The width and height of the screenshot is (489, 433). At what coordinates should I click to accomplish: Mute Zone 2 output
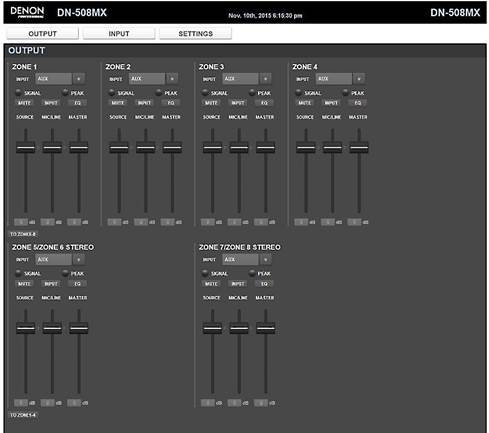coord(117,103)
